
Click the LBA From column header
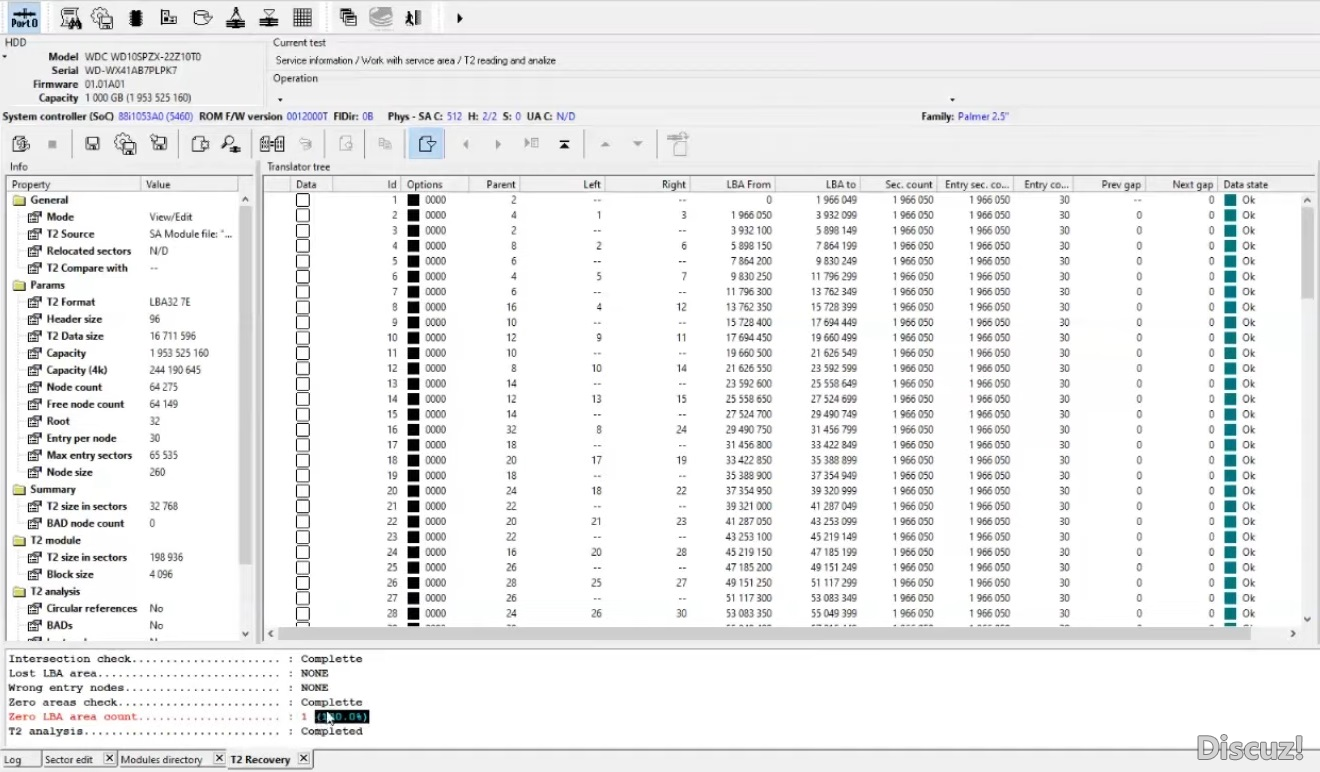pyautogui.click(x=733, y=184)
